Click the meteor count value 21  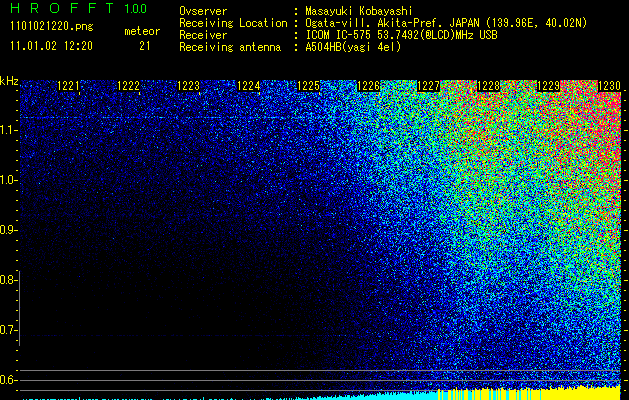pyautogui.click(x=144, y=46)
